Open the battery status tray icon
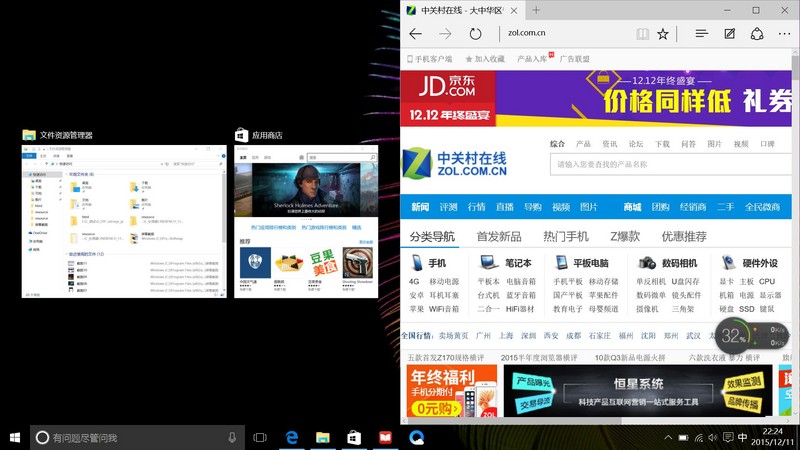Image resolution: width=800 pixels, height=450 pixels. 684,438
